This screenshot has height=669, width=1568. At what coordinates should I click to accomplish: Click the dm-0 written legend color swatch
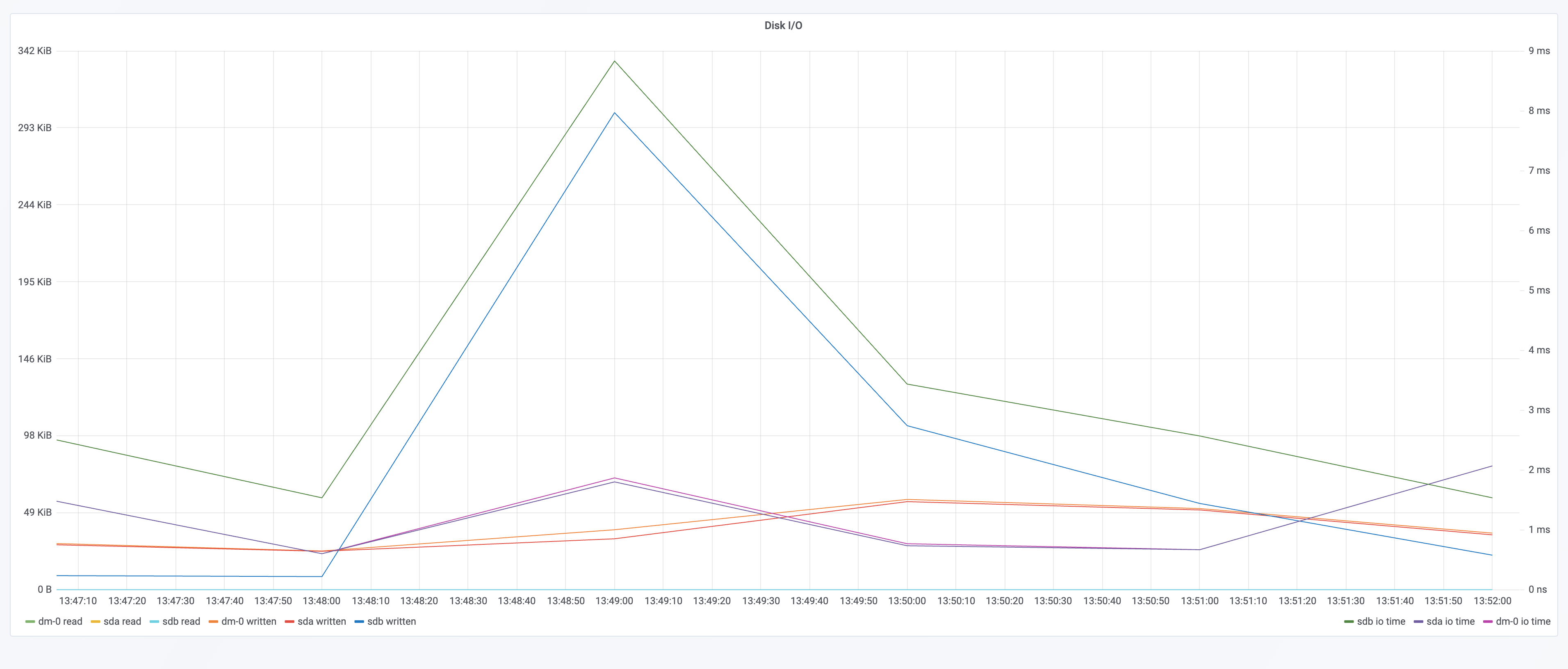(x=213, y=621)
